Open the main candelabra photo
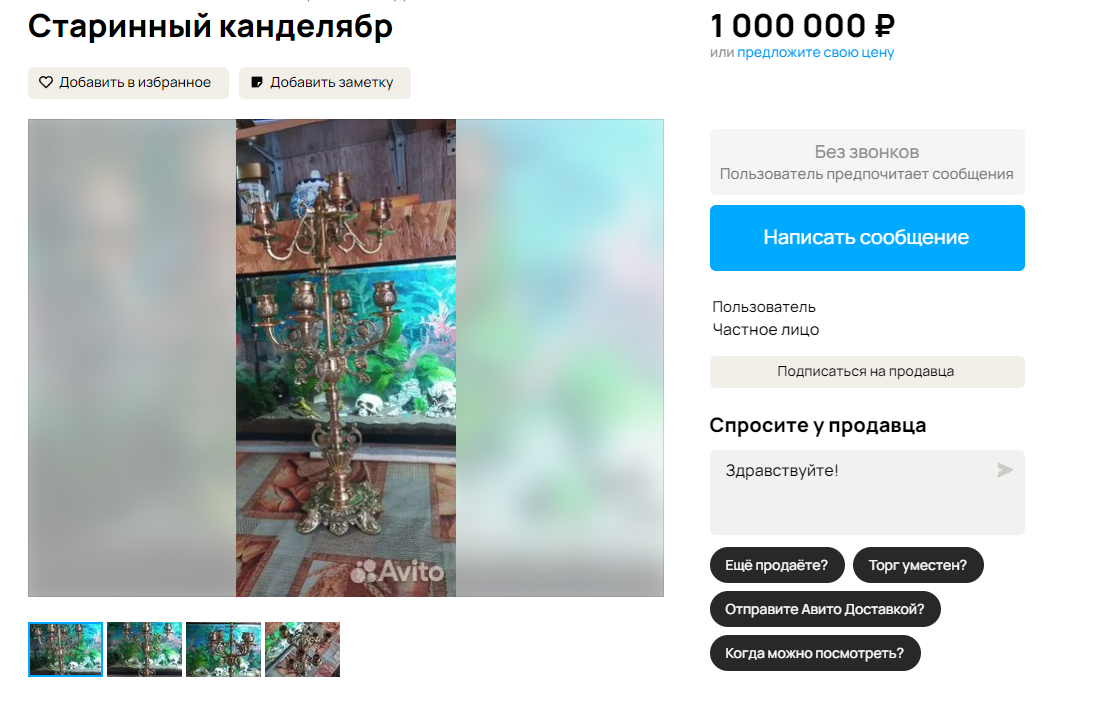Image resolution: width=1095 pixels, height=705 pixels. click(x=346, y=357)
